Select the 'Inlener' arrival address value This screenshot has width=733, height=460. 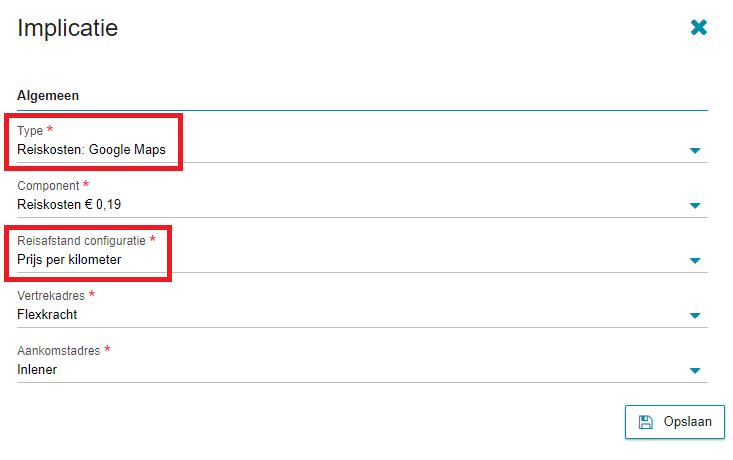37,370
